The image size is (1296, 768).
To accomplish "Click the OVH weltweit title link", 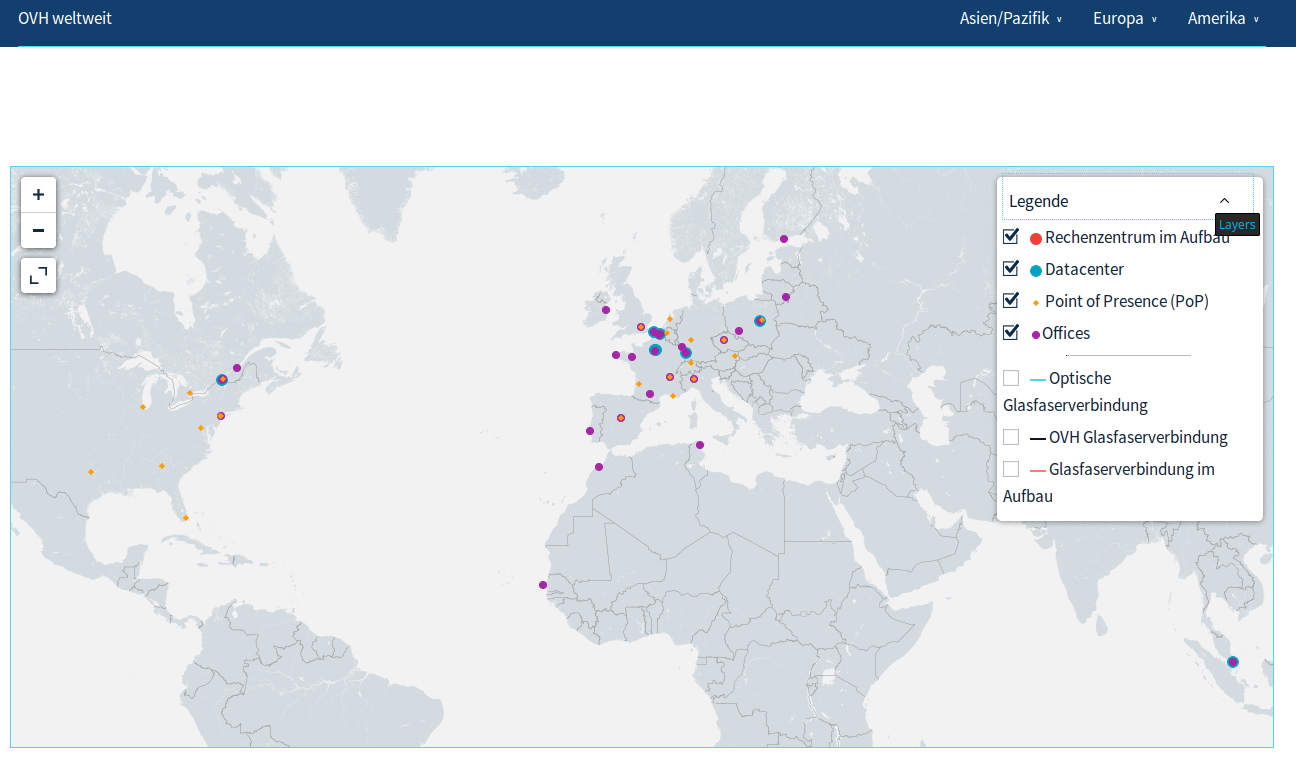I will (x=65, y=17).
